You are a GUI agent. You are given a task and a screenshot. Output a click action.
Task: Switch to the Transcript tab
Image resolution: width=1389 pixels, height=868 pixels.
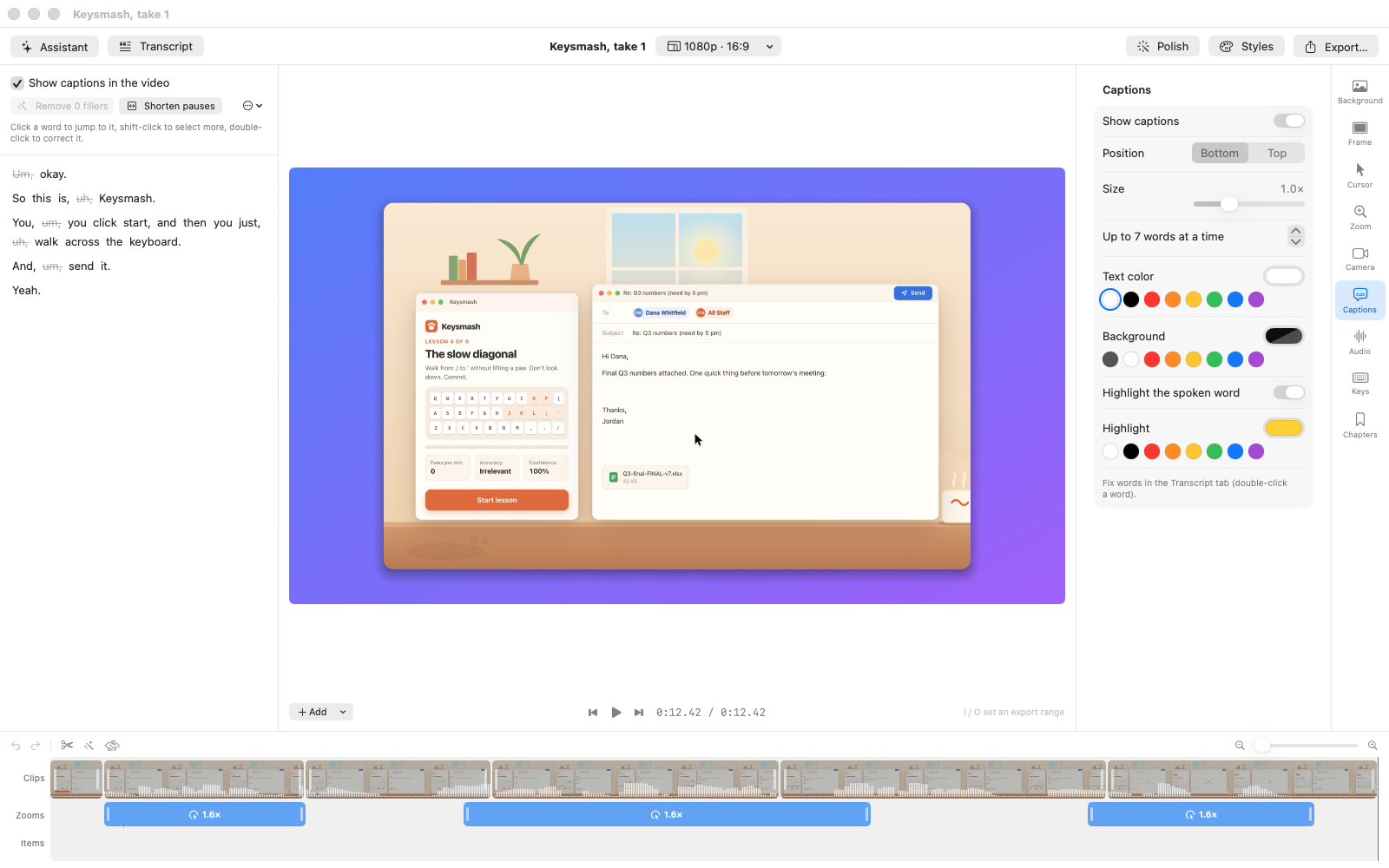pos(156,46)
